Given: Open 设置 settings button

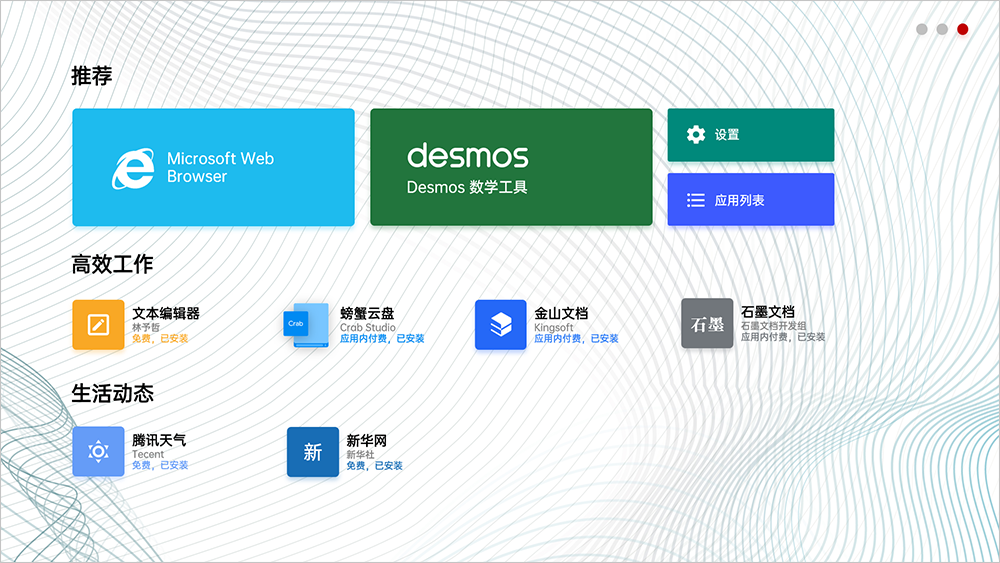Looking at the screenshot, I should 751,135.
